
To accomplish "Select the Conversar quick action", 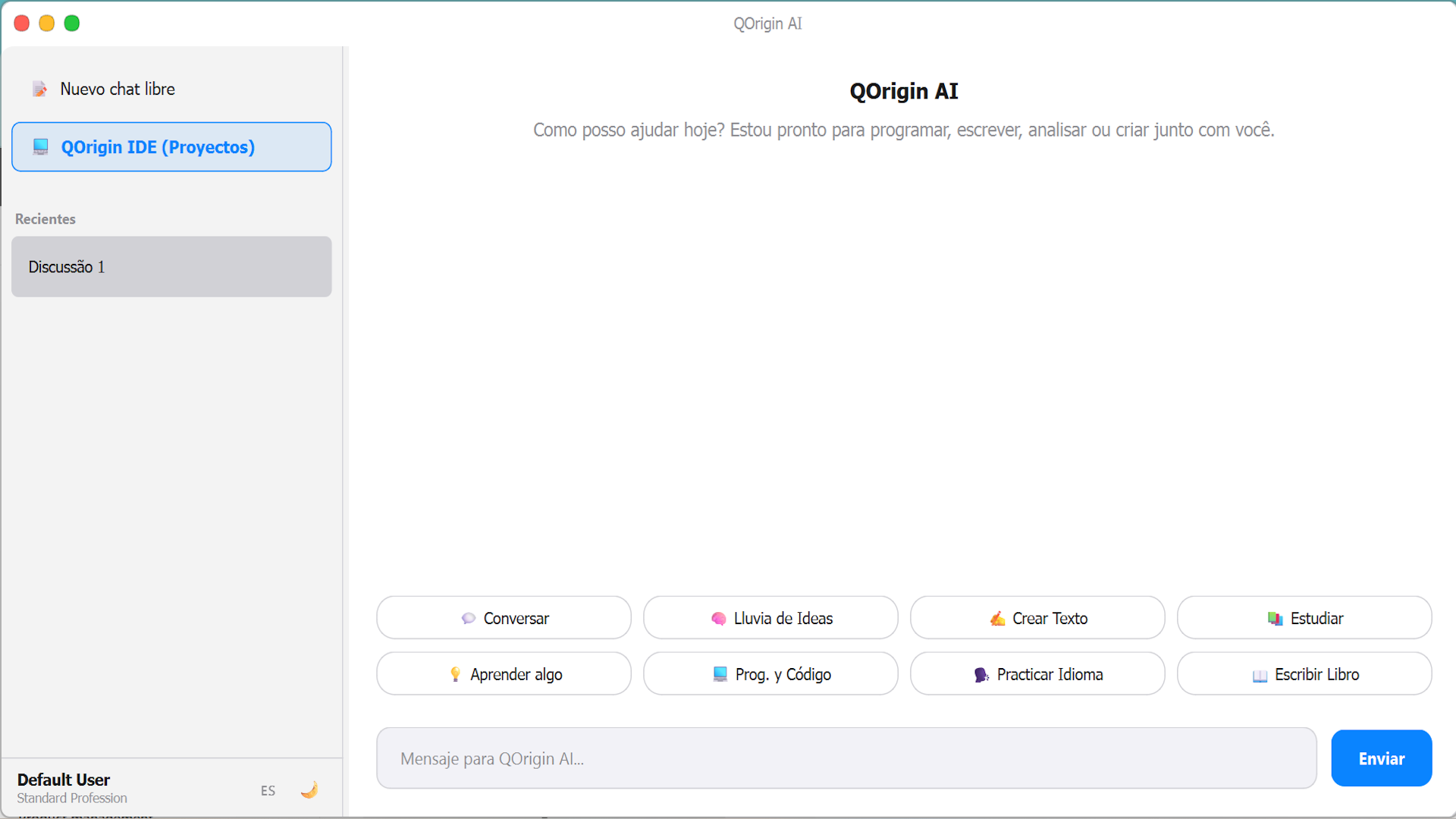I will click(504, 618).
